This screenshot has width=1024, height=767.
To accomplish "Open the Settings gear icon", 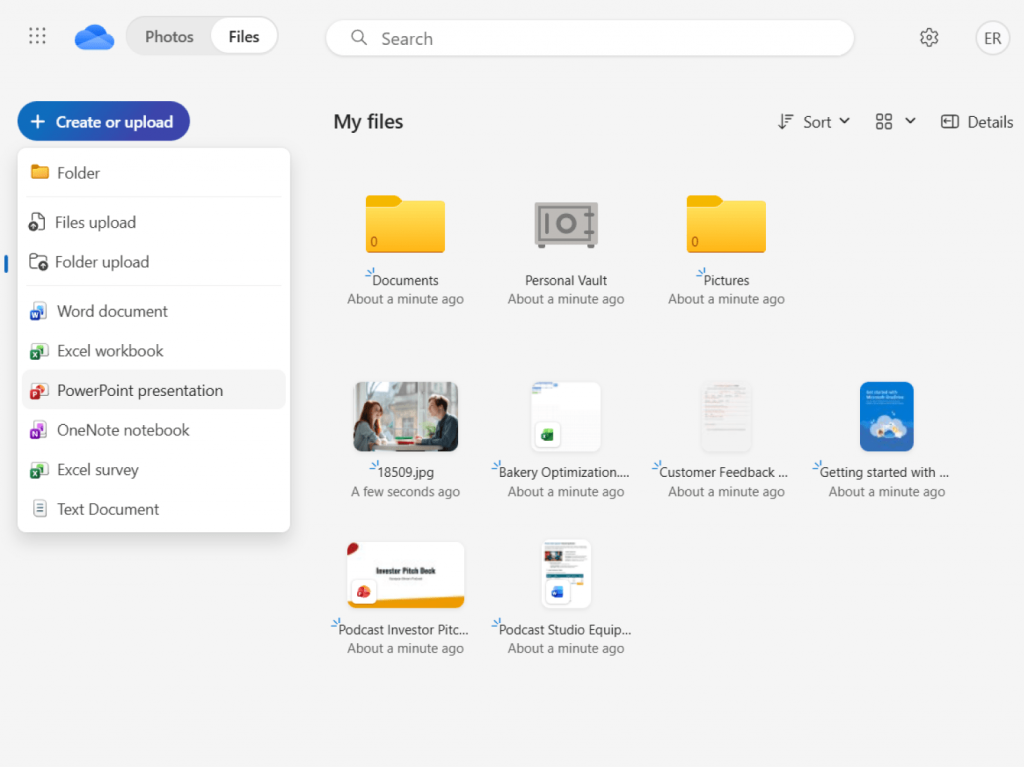I will (929, 38).
